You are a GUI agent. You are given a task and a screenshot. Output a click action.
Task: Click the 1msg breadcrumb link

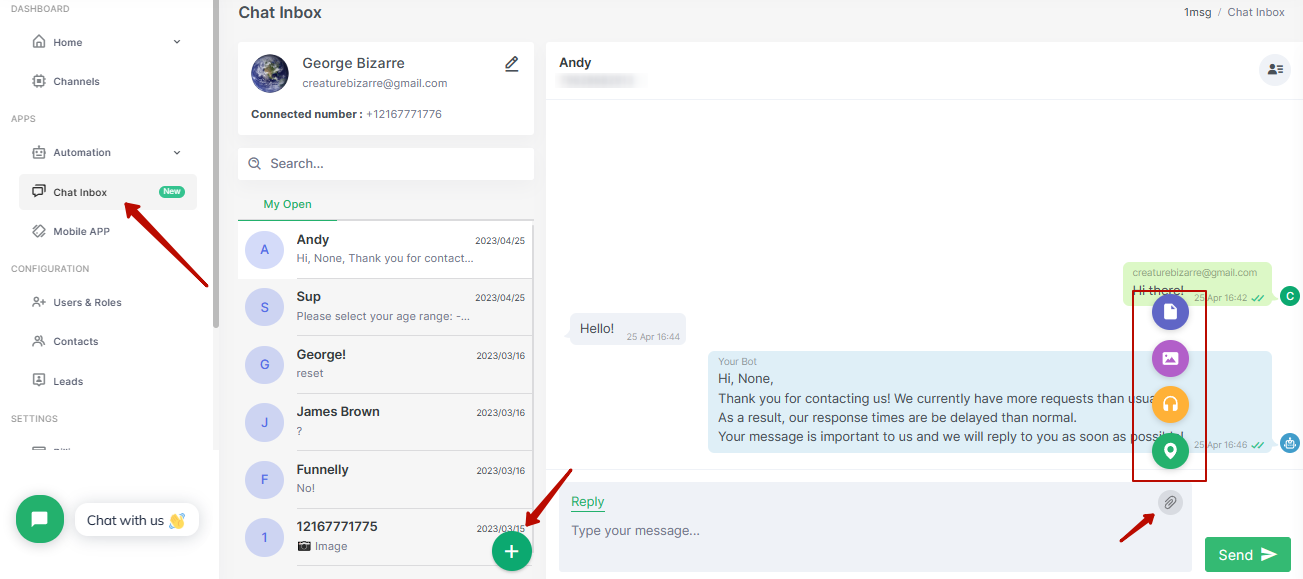coord(1197,12)
